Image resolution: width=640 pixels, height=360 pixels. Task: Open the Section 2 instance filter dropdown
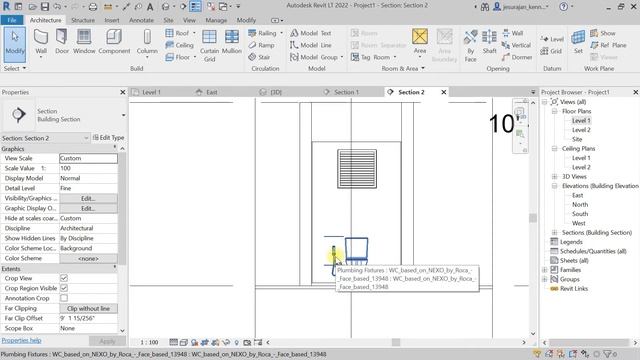[86, 138]
